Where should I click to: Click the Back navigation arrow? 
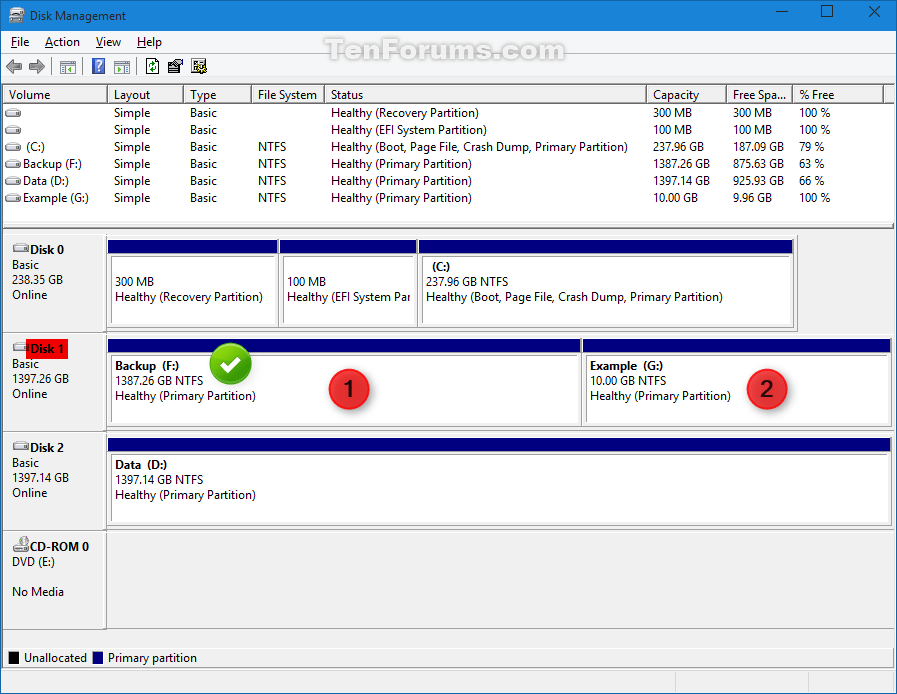coord(13,66)
